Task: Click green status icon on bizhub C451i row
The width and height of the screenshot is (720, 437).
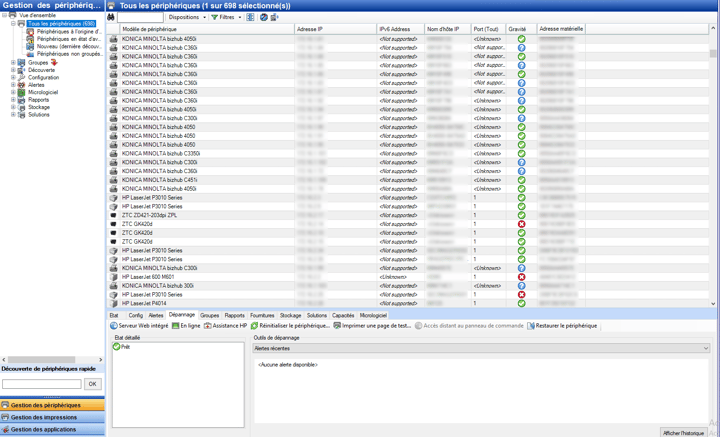Action: [521, 180]
